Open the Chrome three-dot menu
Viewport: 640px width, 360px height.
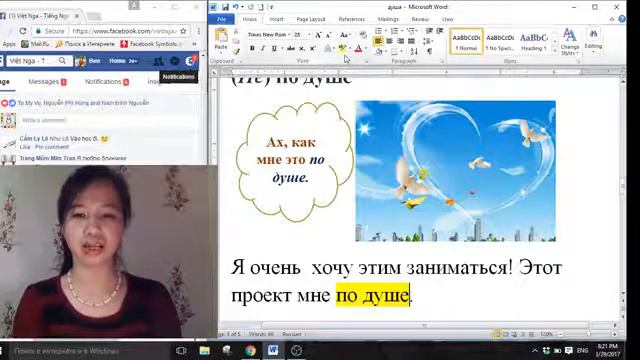[199, 31]
